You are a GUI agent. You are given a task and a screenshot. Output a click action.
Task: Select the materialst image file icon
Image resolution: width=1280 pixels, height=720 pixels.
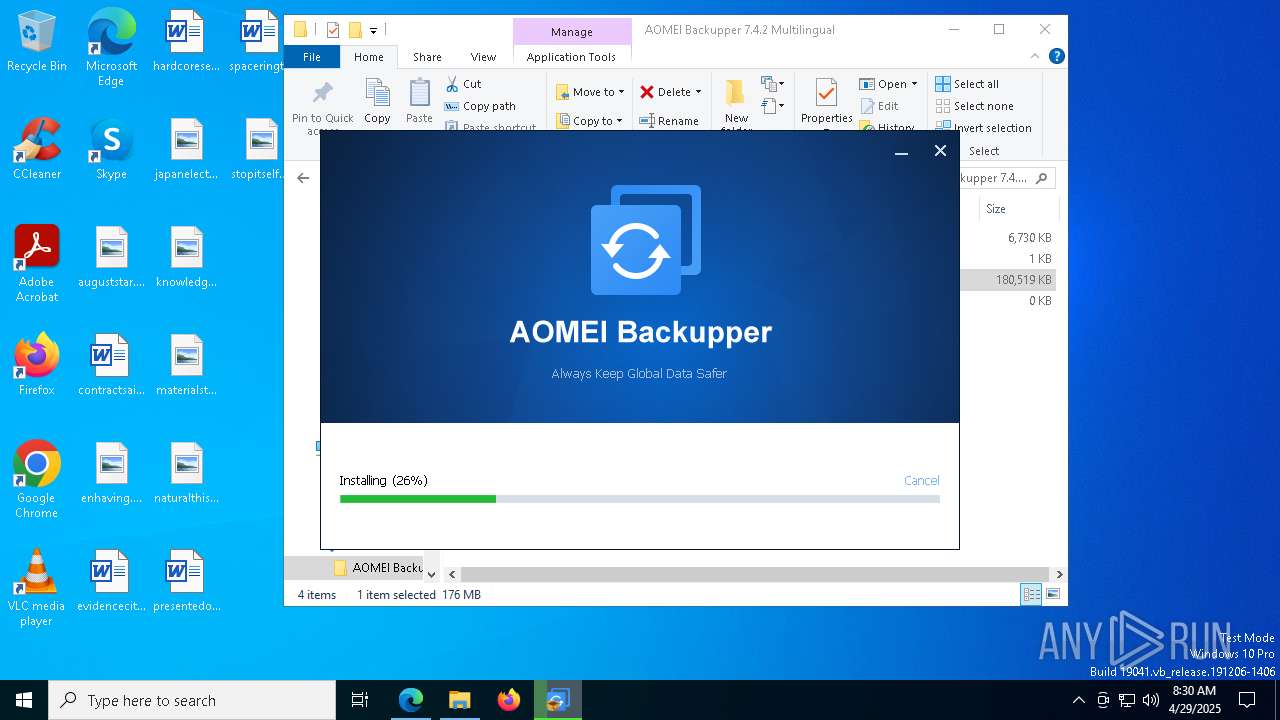pos(186,366)
